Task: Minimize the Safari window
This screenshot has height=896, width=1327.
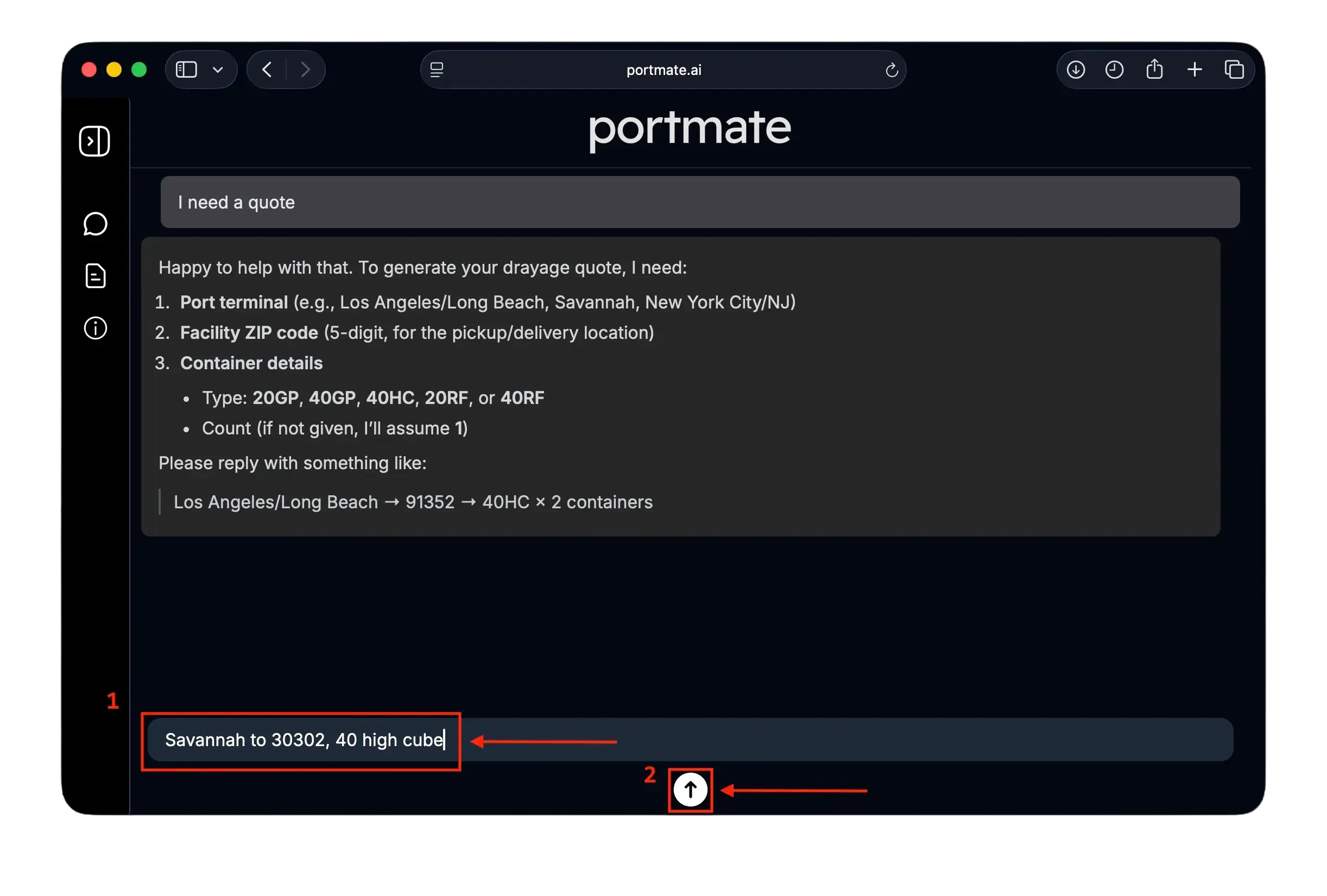Action: (x=114, y=70)
